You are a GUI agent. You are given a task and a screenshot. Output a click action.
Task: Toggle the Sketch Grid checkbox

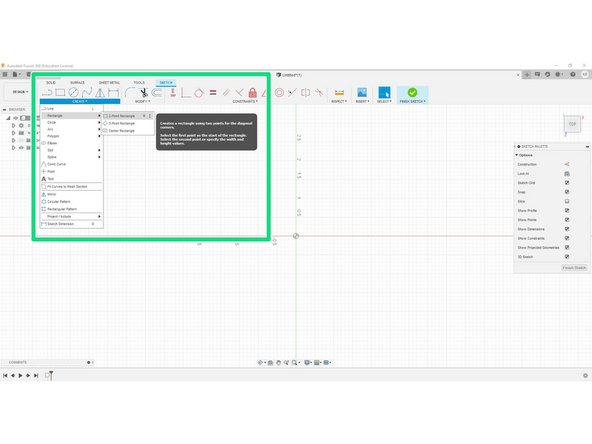pyautogui.click(x=567, y=183)
